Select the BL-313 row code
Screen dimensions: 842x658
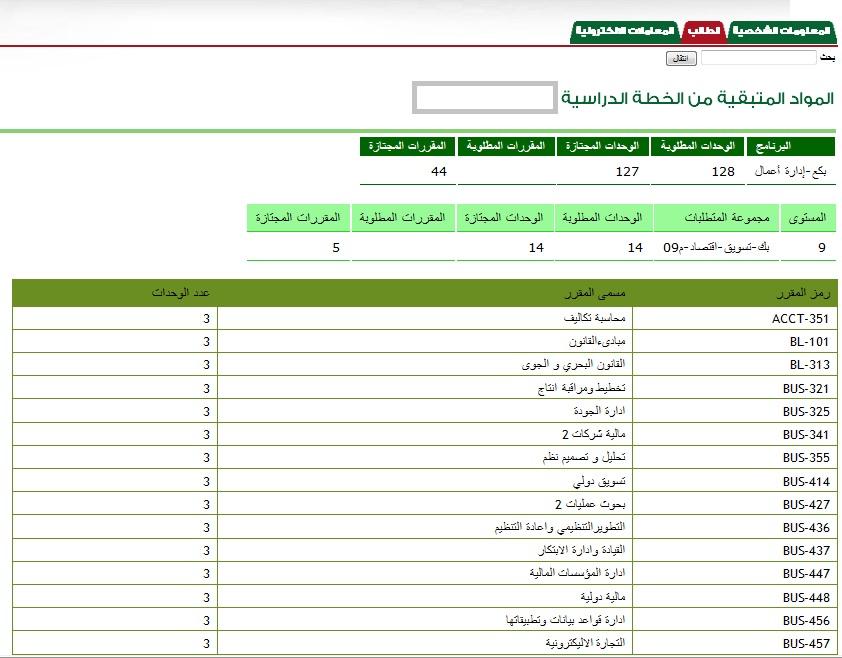point(809,365)
